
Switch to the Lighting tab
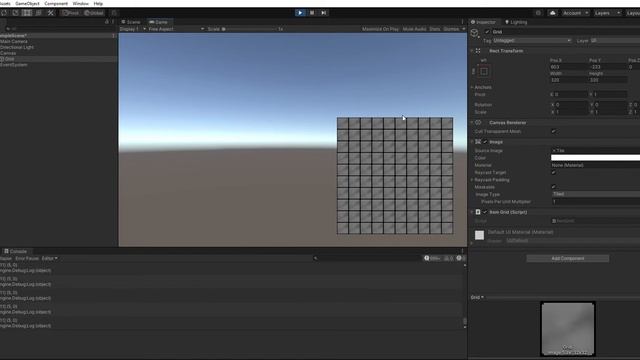coord(516,22)
